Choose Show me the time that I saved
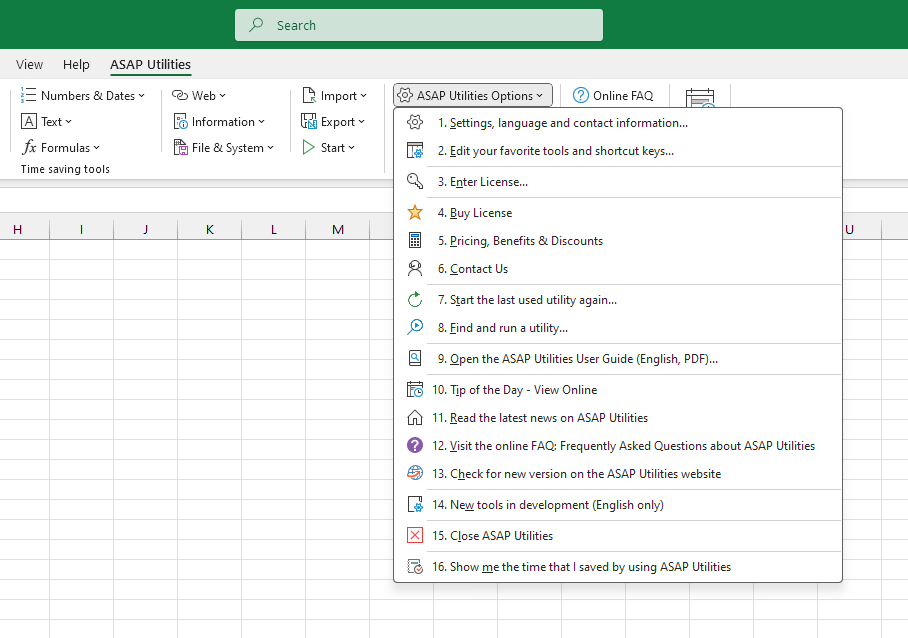The image size is (908, 638). tap(618, 567)
